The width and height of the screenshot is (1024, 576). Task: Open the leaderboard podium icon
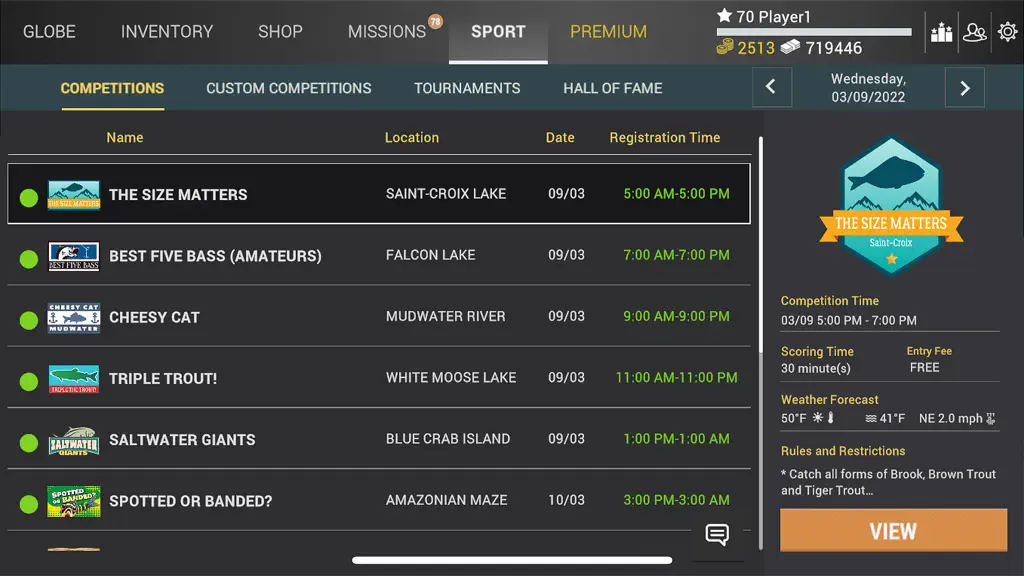coord(941,32)
